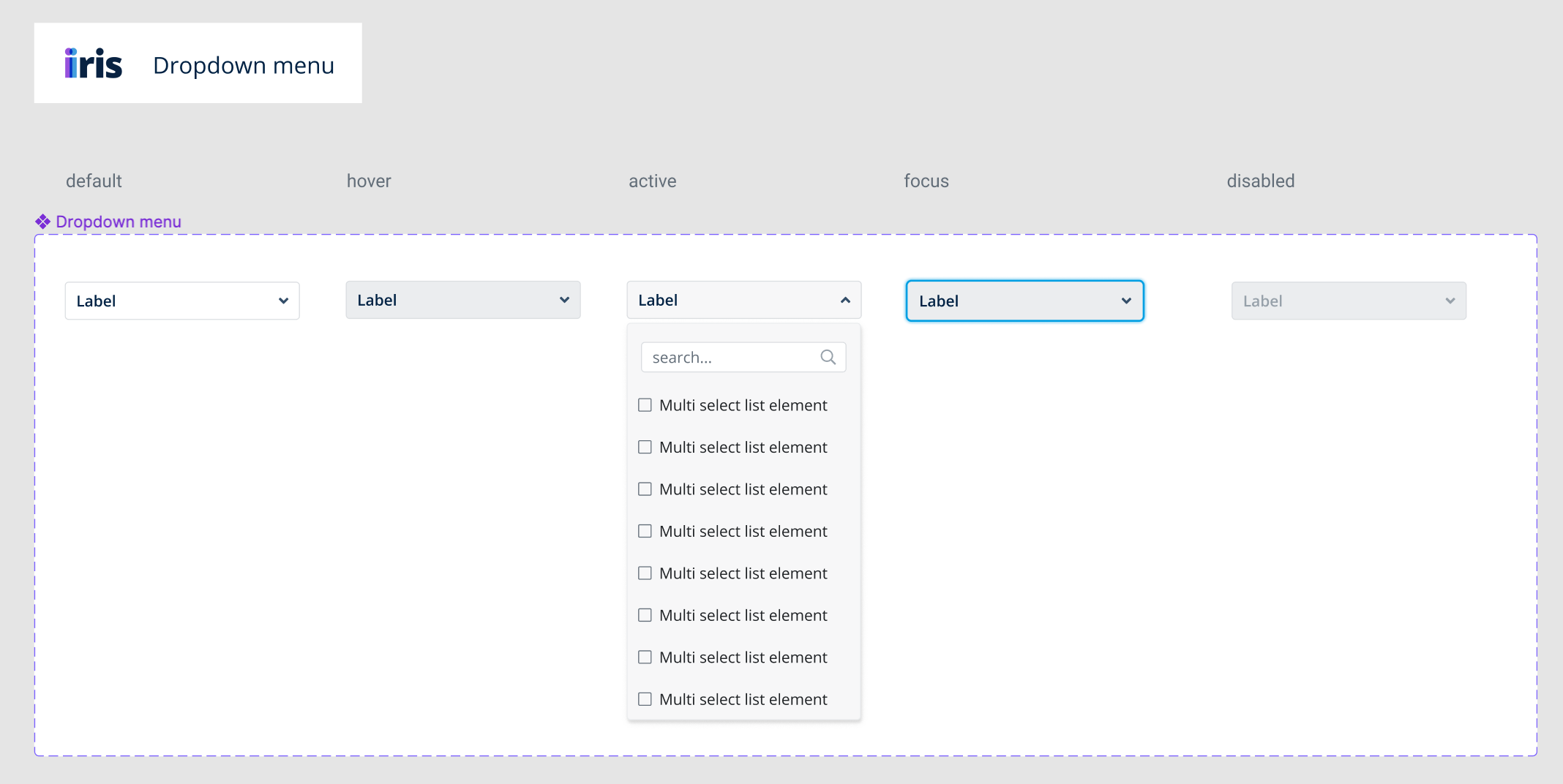Click the 'active' state heading
Screen dimensions: 1563x784
(653, 181)
